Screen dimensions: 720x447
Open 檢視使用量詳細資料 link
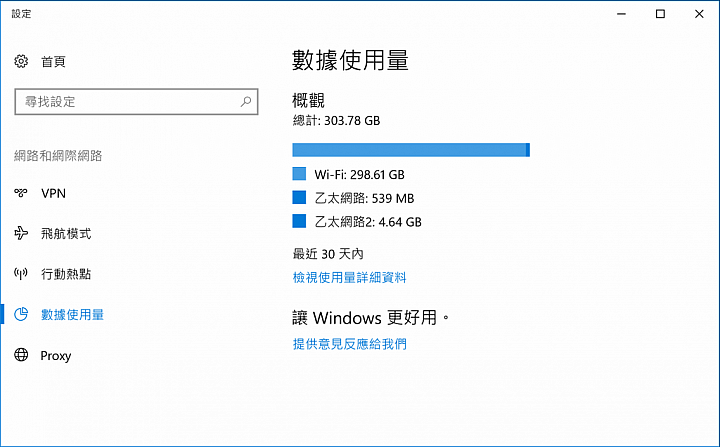point(349,277)
